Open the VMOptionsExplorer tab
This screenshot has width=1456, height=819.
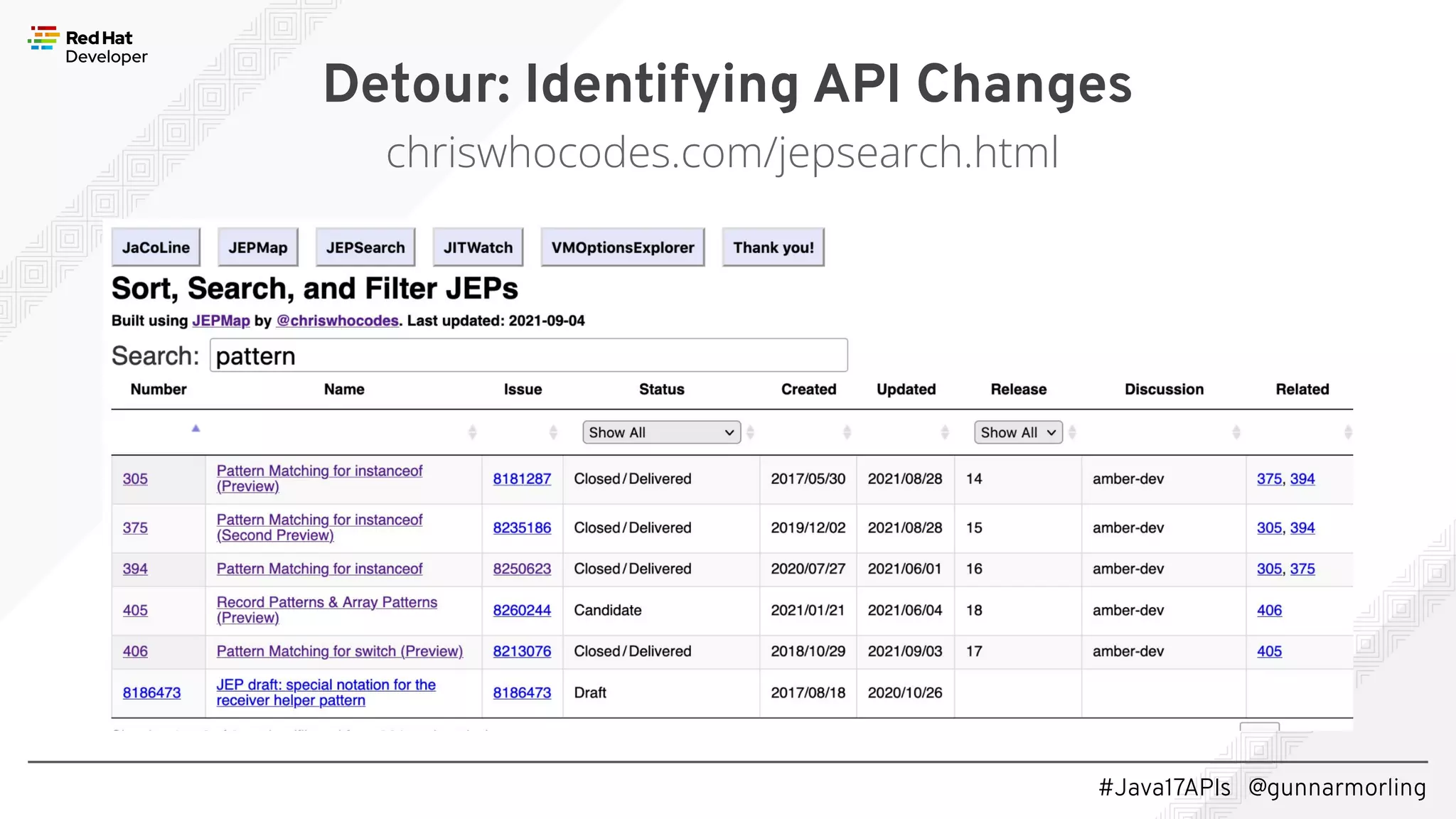pyautogui.click(x=623, y=247)
